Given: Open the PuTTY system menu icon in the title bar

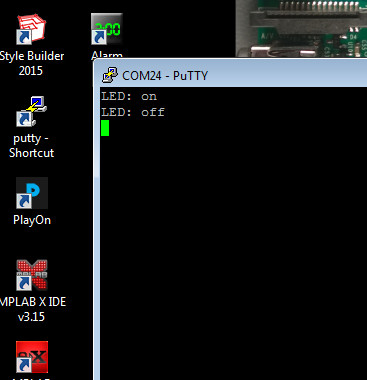Looking at the screenshot, I should click(110, 75).
